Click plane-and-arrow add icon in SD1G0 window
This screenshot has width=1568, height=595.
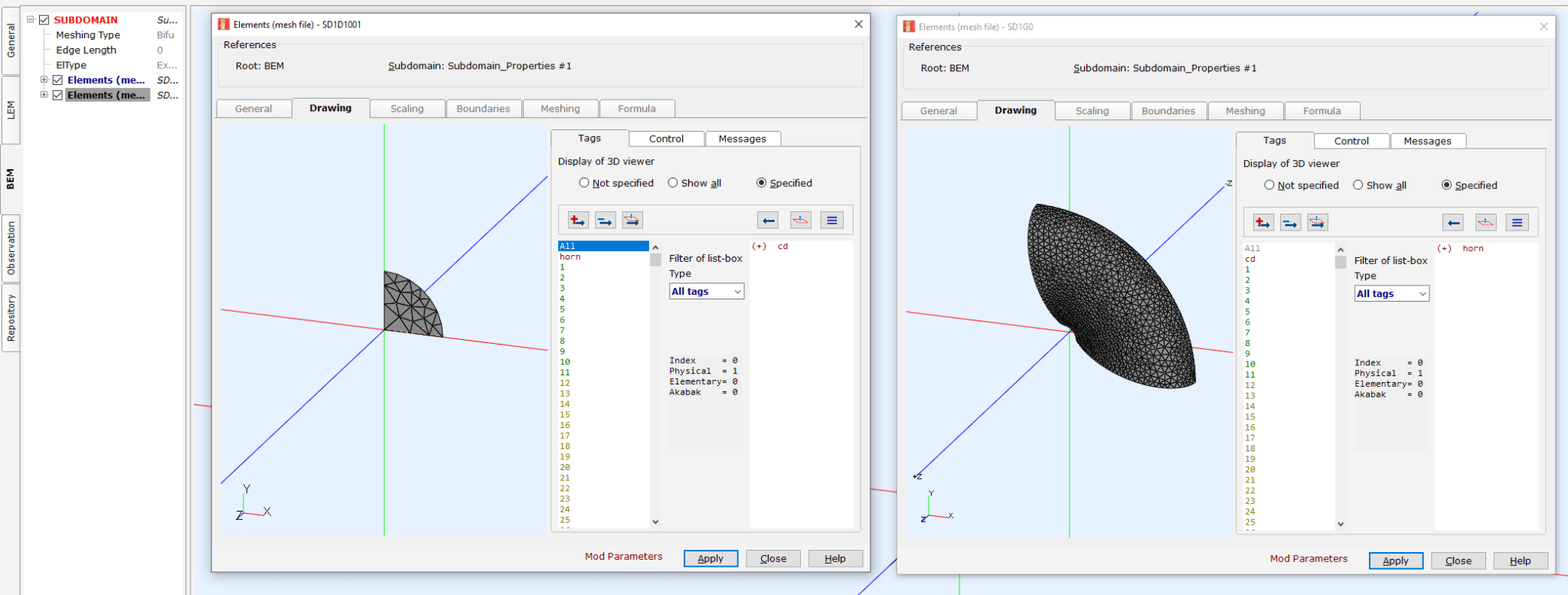(x=1317, y=223)
